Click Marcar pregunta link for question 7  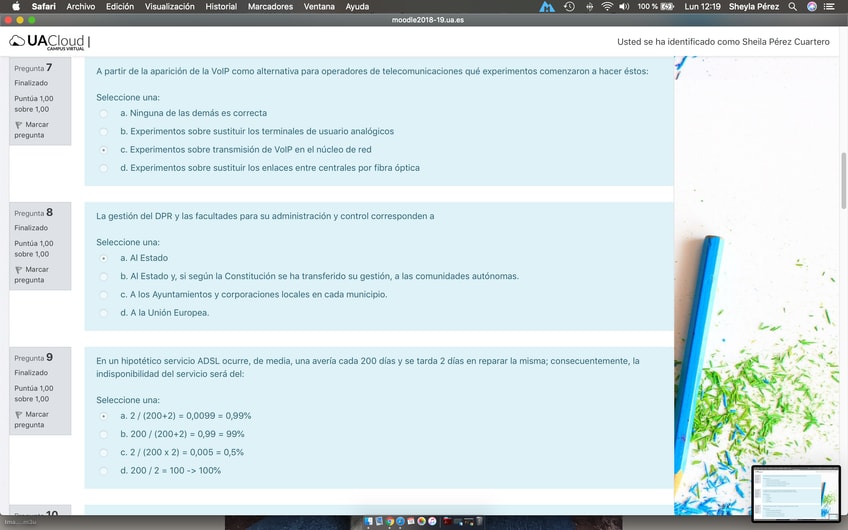(31, 130)
